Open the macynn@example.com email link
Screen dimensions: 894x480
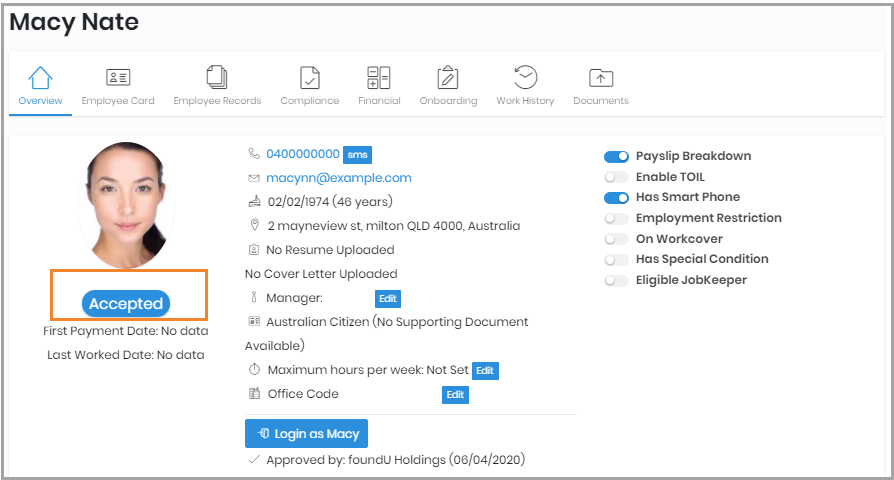tap(338, 178)
